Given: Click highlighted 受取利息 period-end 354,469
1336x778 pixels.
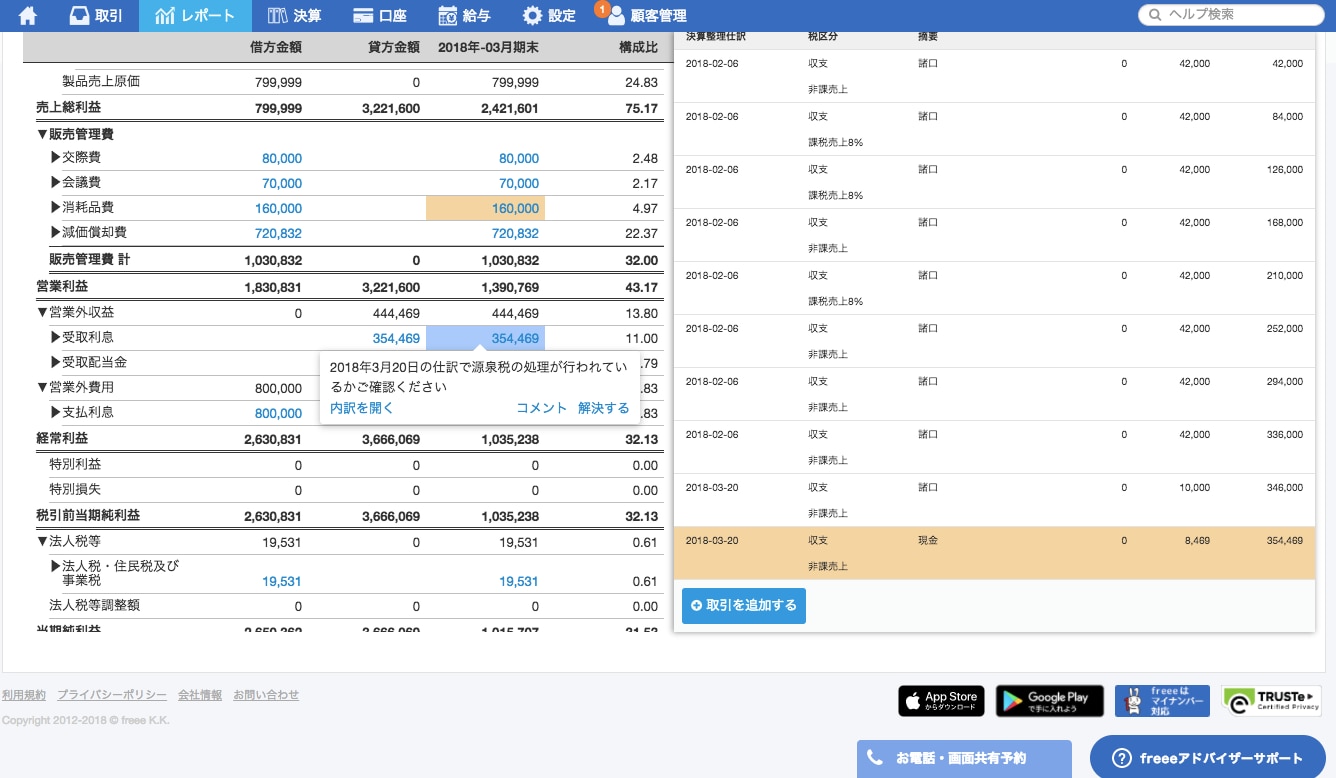Looking at the screenshot, I should pyautogui.click(x=485, y=338).
